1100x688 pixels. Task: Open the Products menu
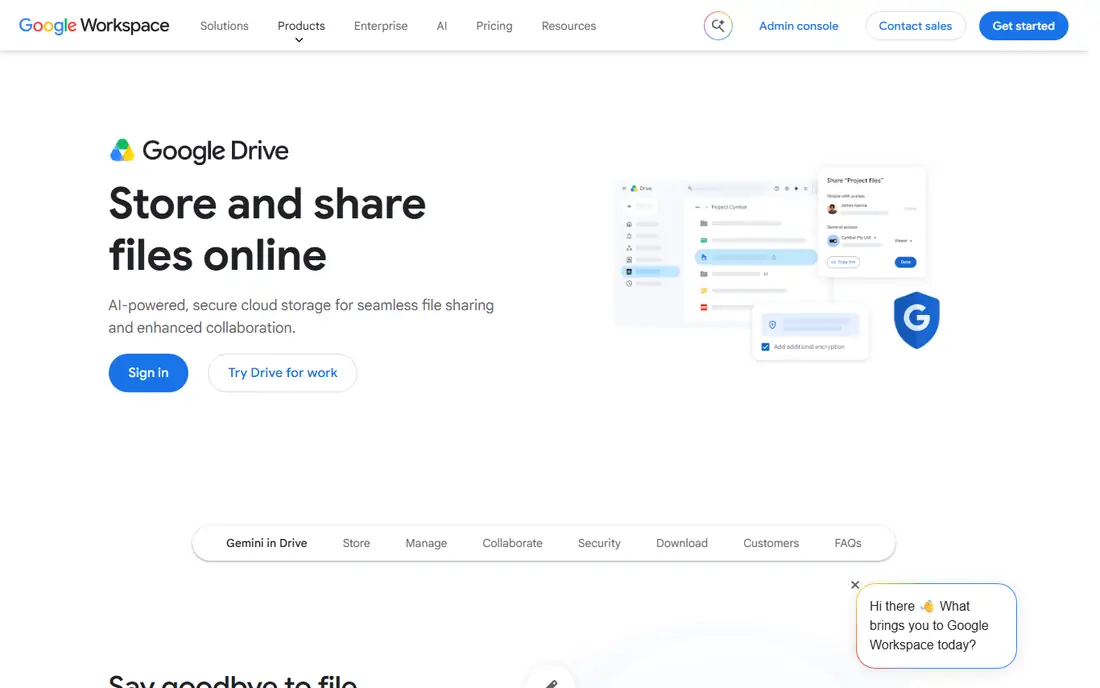click(301, 26)
